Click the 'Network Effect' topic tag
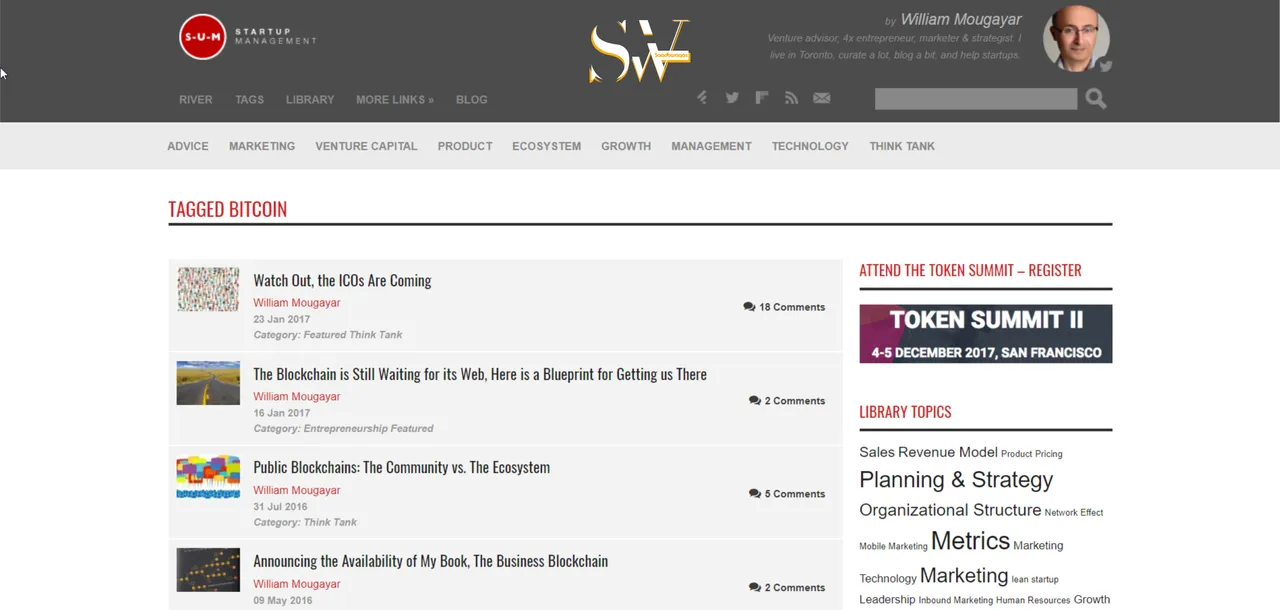The width and height of the screenshot is (1280, 610). click(x=1074, y=513)
